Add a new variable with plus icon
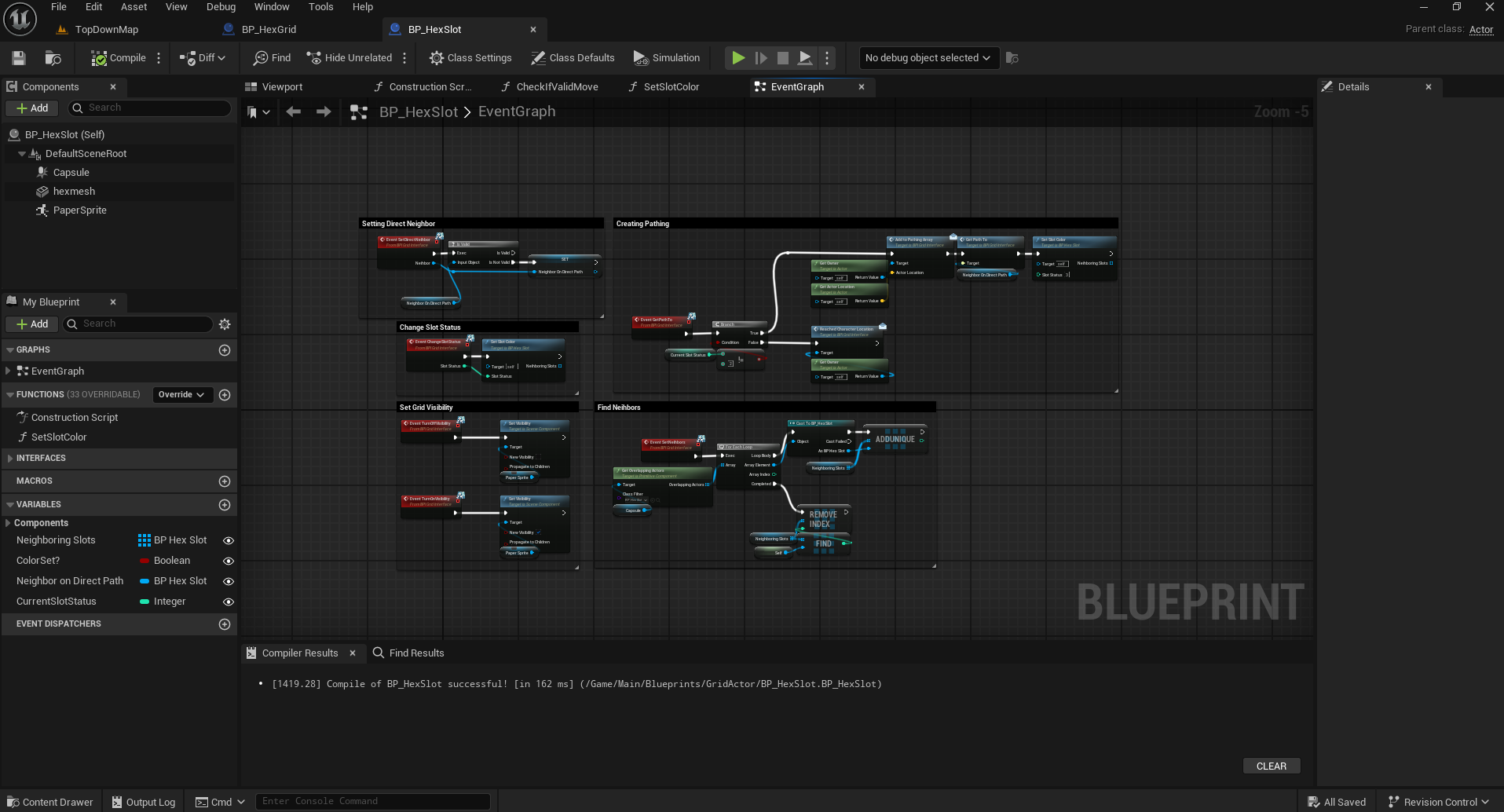The image size is (1504, 812). pos(225,505)
